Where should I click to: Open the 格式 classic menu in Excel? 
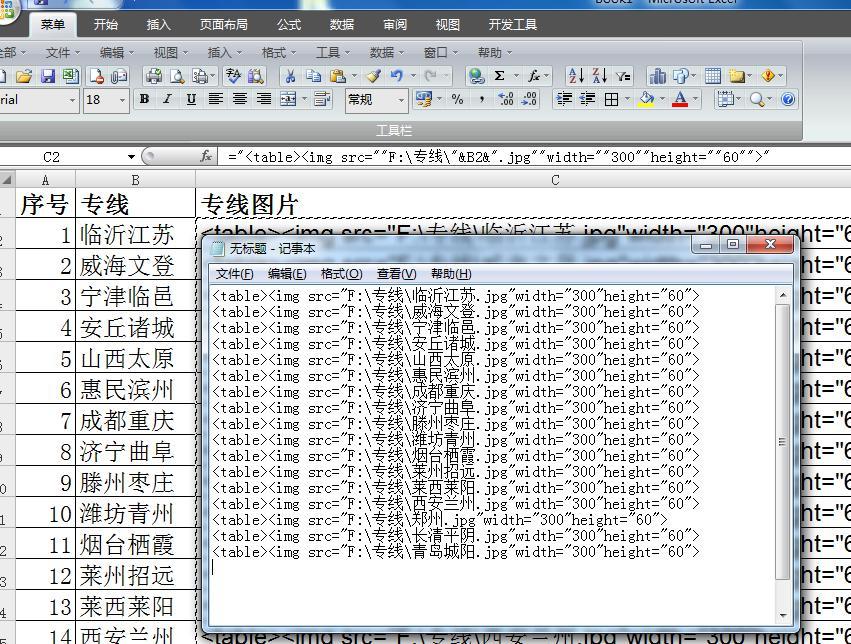[x=278, y=53]
